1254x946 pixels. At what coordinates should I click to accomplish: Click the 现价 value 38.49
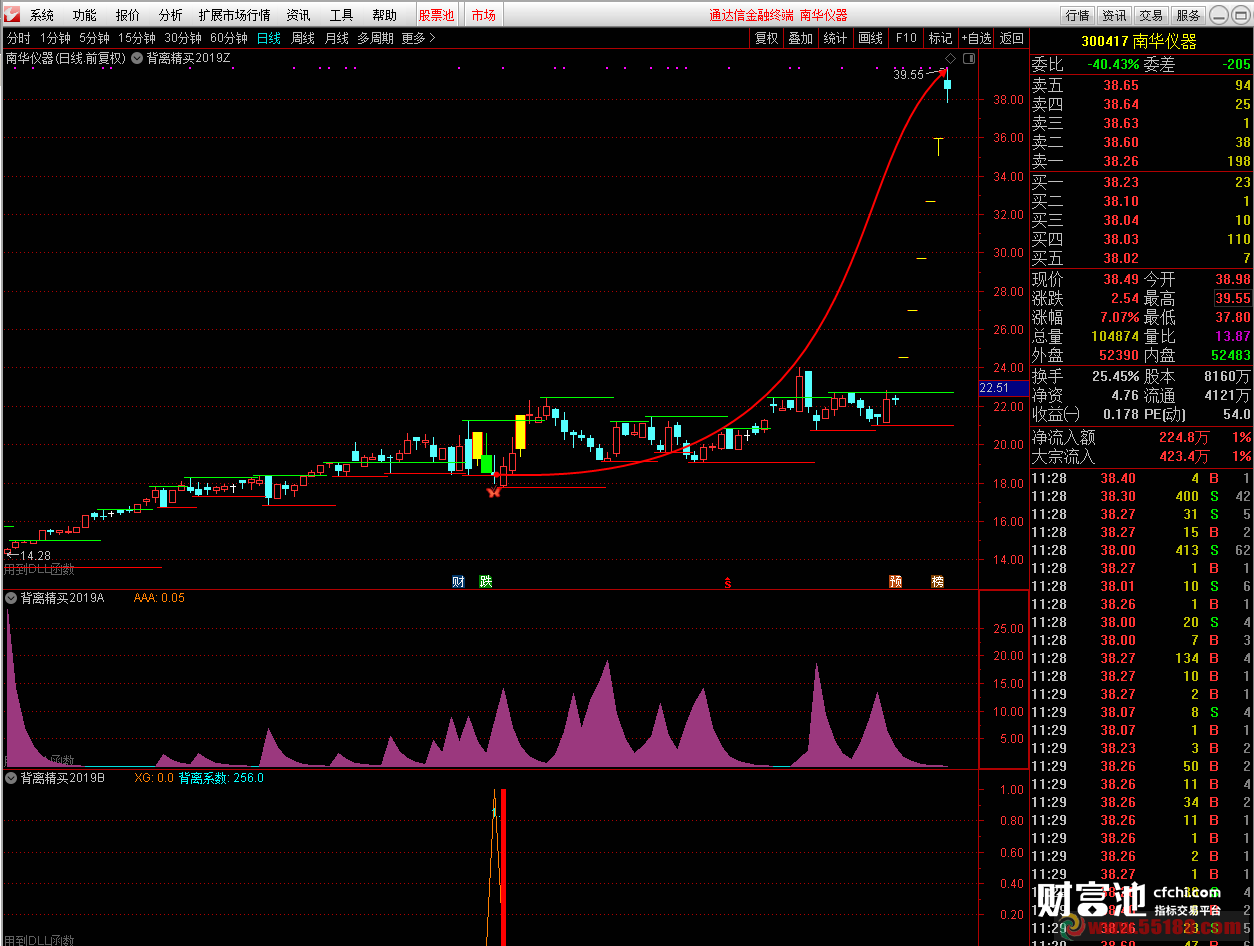click(1120, 279)
